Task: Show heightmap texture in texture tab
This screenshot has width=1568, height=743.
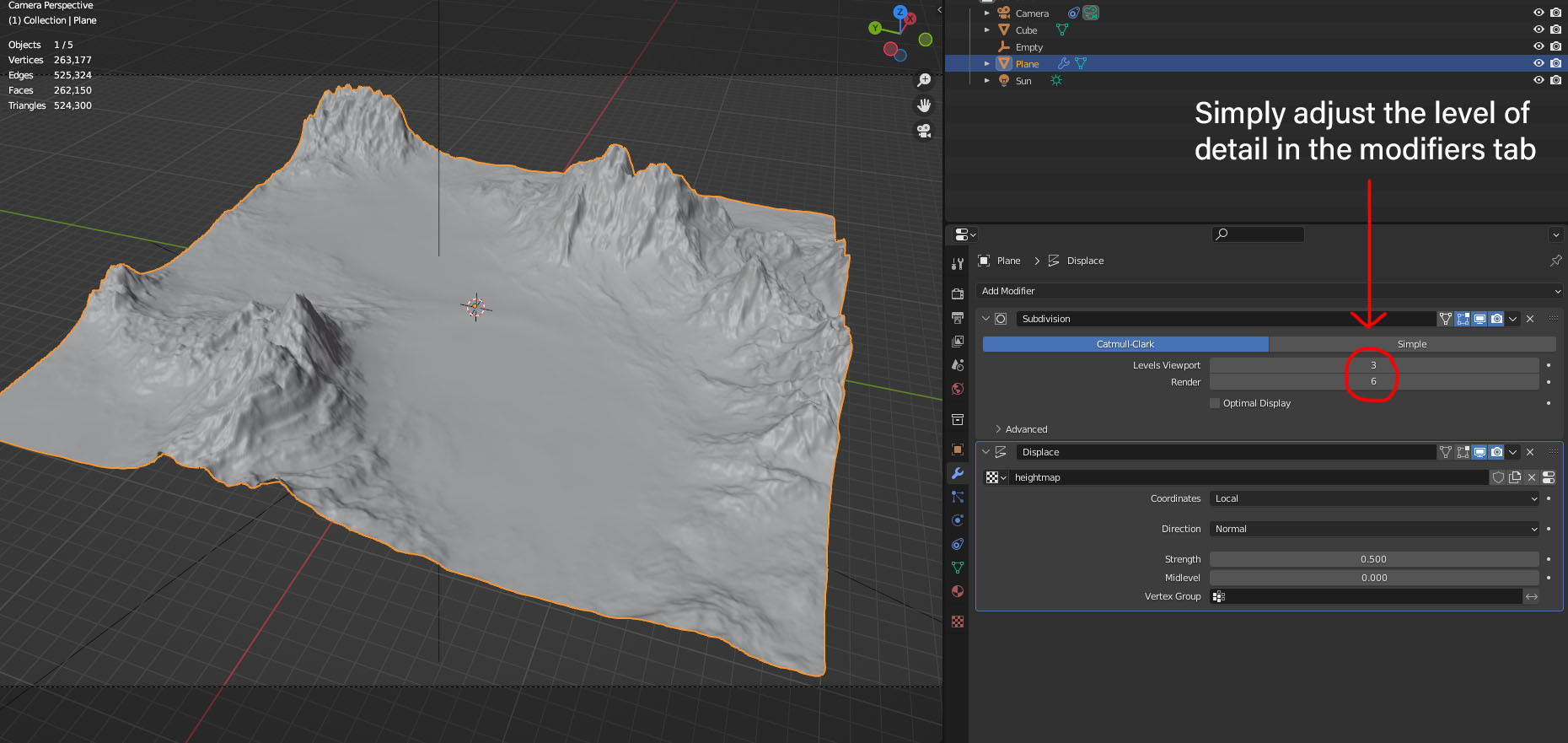Action: pos(1549,477)
